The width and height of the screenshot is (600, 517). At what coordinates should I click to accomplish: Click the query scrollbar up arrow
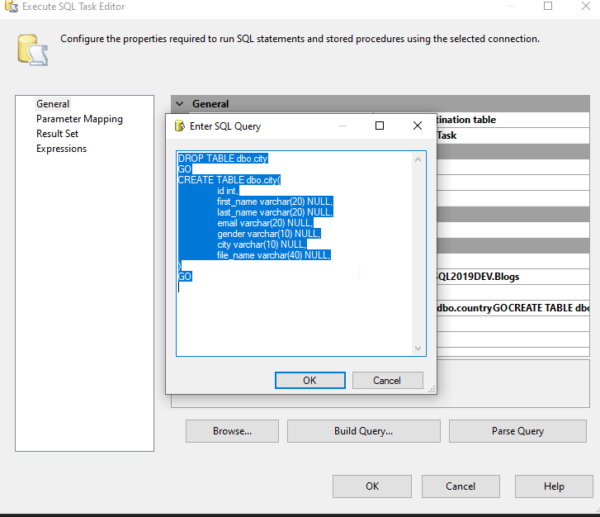click(x=419, y=158)
